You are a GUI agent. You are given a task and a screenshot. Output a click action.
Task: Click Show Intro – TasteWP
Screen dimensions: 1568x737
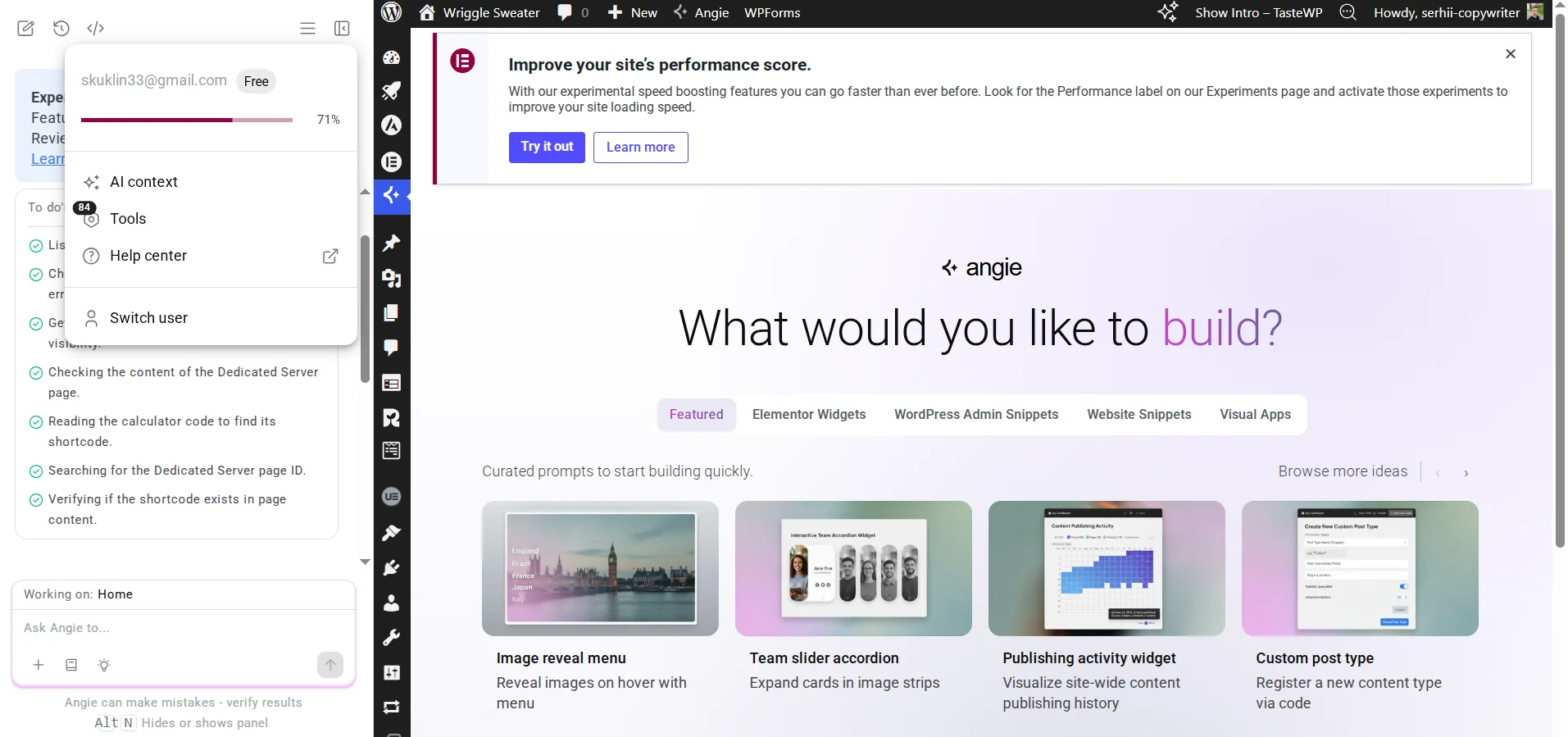click(x=1259, y=12)
